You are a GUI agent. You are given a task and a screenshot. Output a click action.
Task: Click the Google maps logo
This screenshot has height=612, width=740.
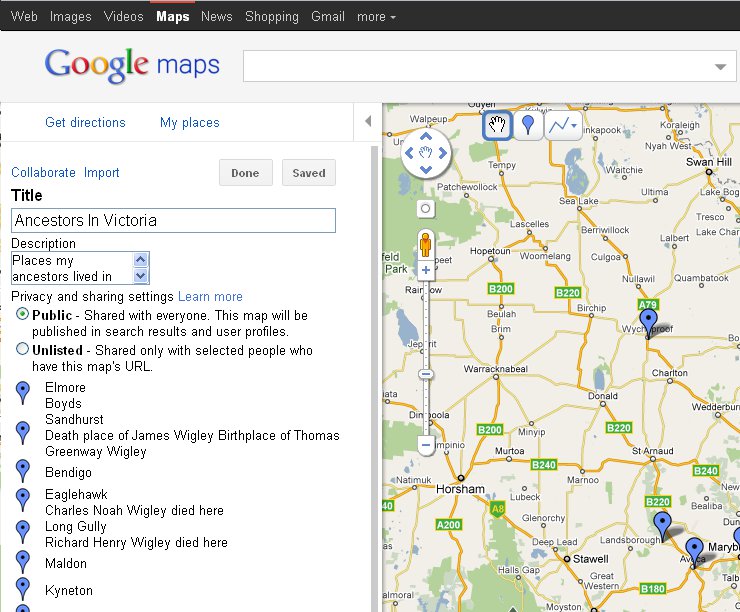132,65
